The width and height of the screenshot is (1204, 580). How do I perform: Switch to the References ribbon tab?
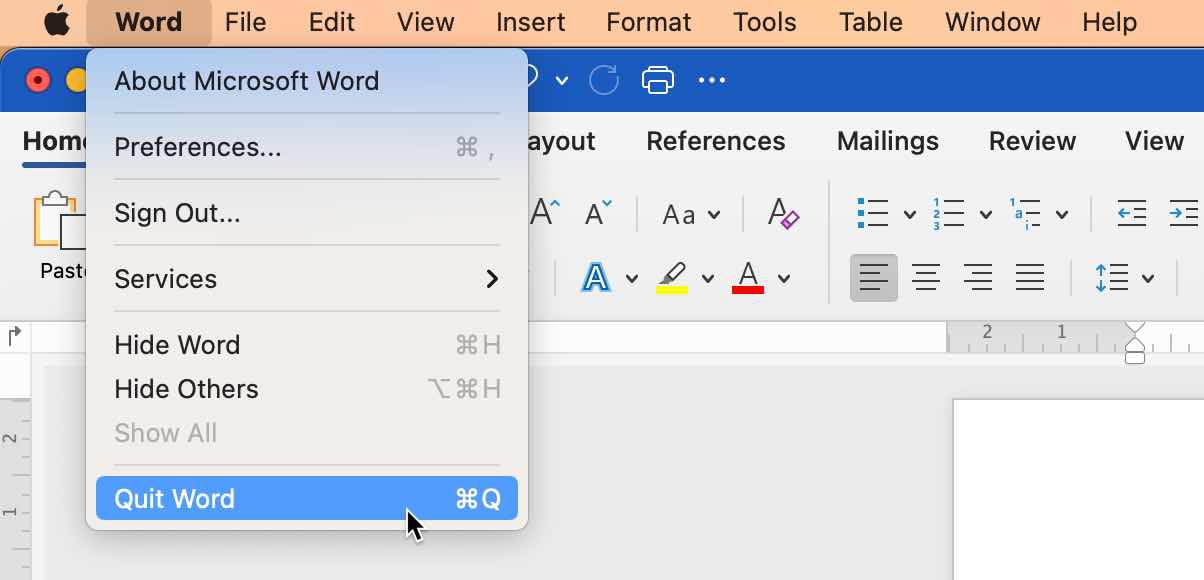coord(715,142)
